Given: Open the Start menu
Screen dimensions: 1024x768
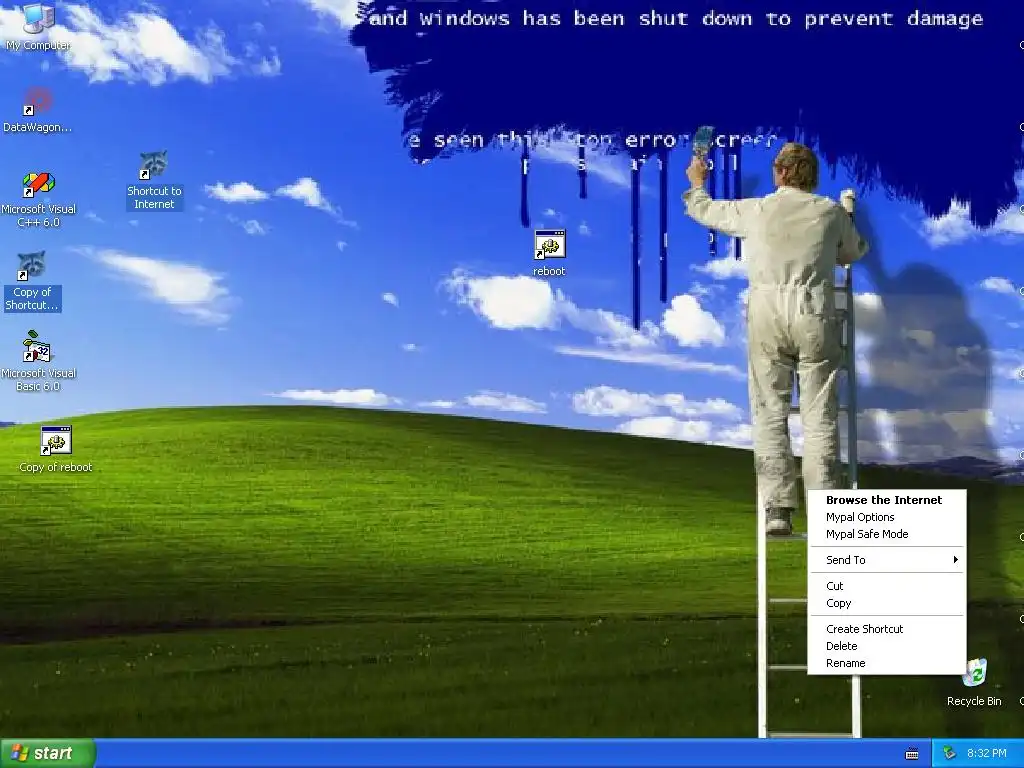Looking at the screenshot, I should 48,753.
